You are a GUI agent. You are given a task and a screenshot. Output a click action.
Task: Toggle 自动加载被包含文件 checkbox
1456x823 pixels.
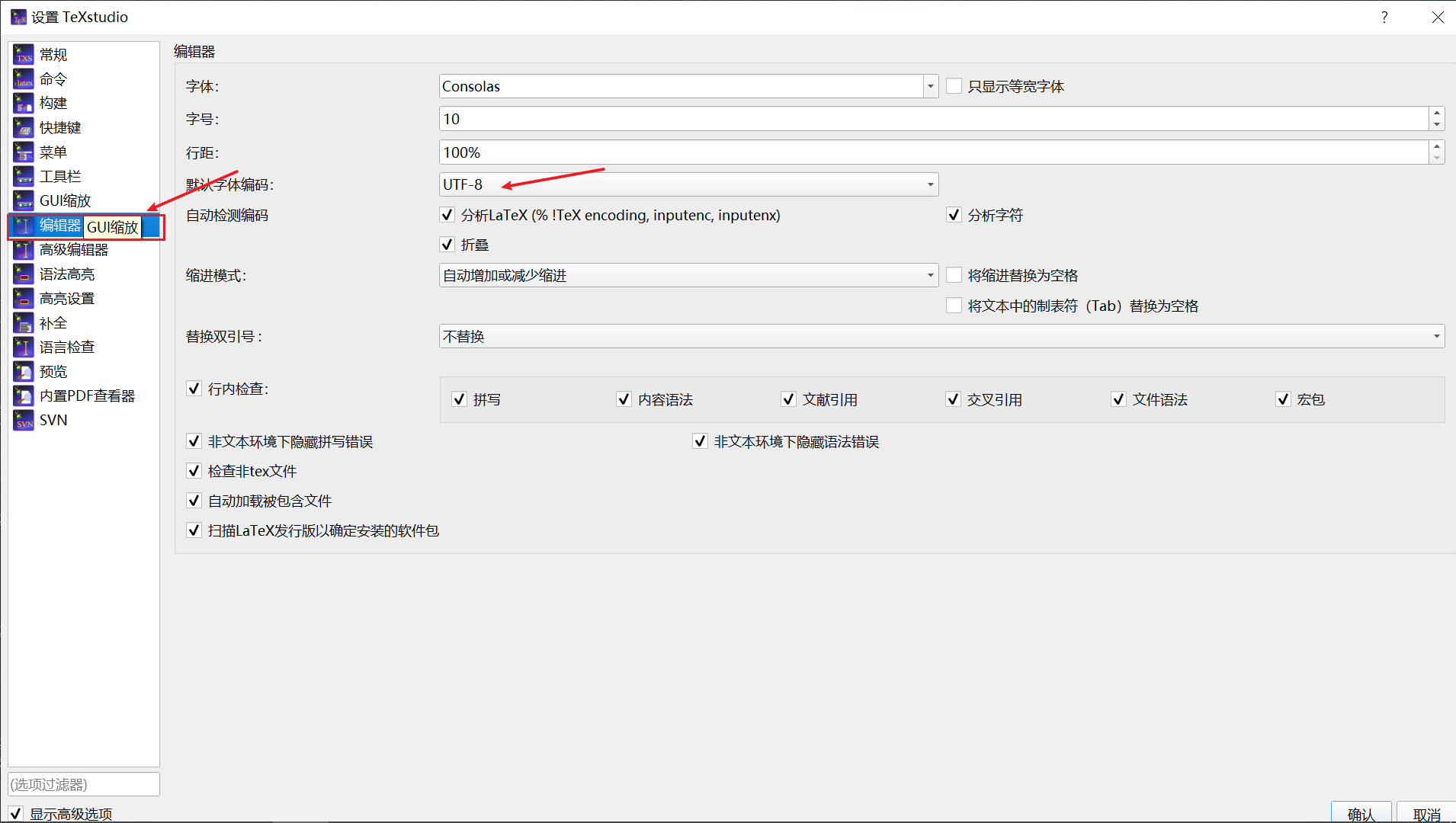coord(194,501)
